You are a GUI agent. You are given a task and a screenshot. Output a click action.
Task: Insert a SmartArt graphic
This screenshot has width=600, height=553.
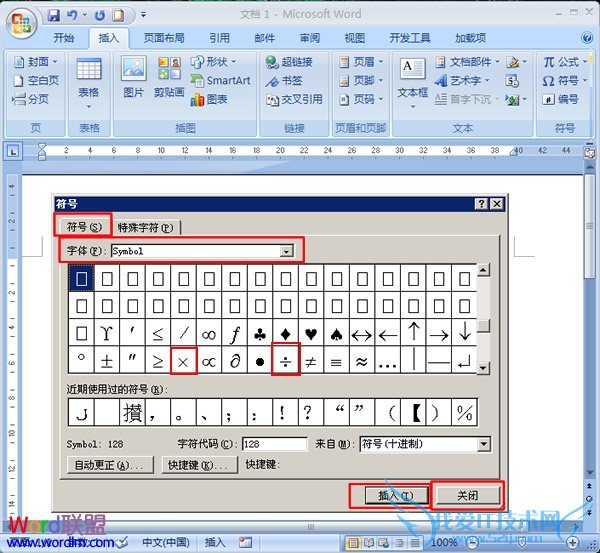[x=221, y=80]
